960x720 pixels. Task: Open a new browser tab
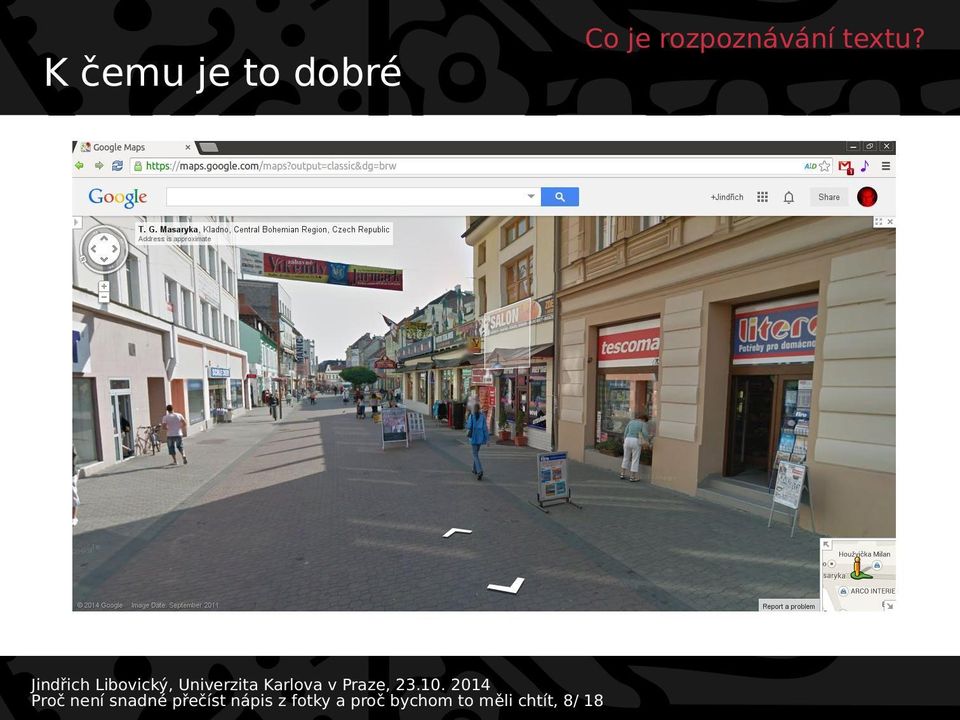point(208,148)
